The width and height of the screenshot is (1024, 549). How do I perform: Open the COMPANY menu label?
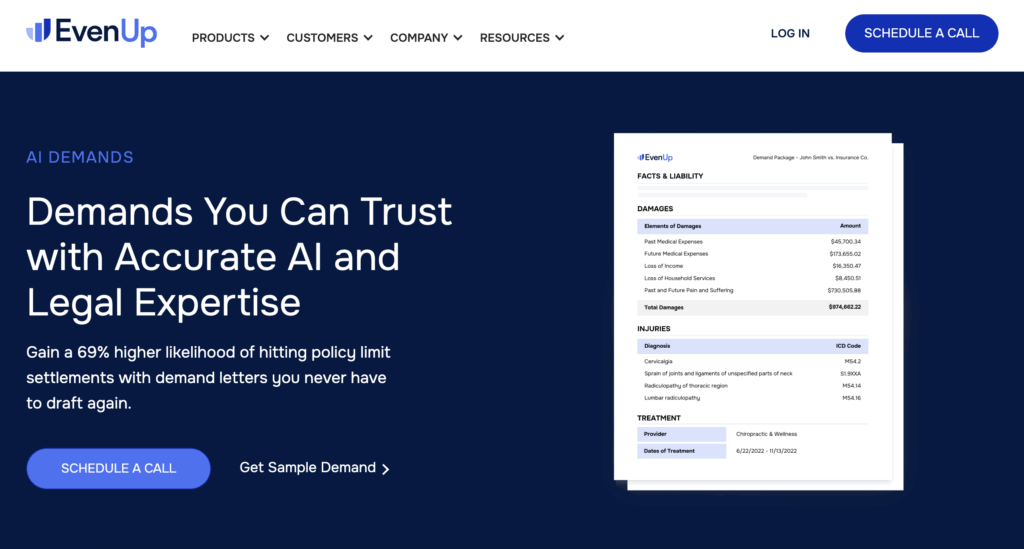point(419,38)
